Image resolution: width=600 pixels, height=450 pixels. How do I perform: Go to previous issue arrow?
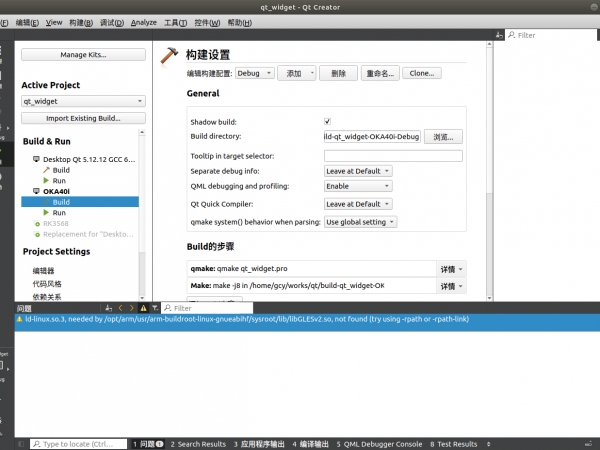point(119,308)
